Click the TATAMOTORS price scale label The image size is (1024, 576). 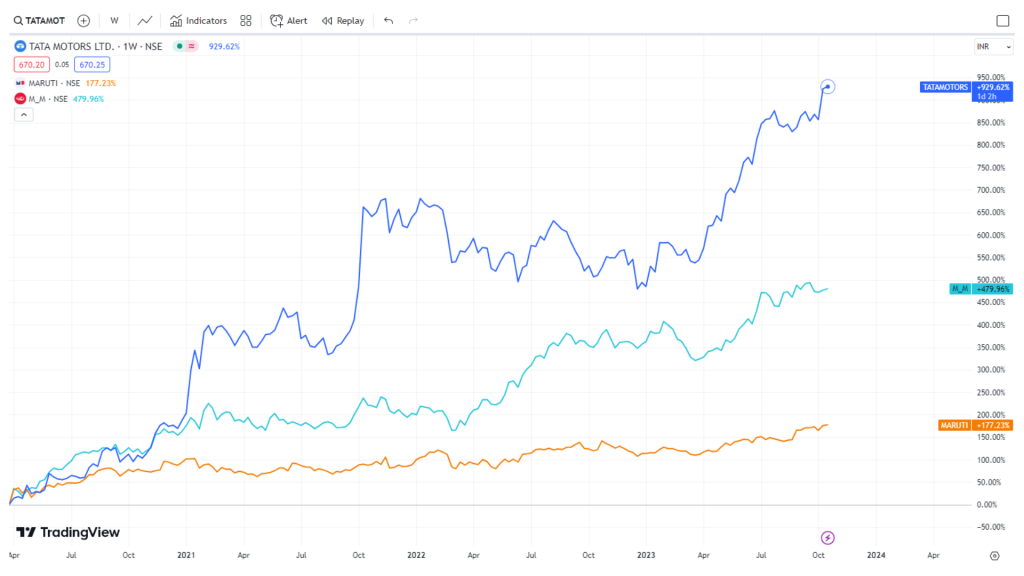(945, 87)
